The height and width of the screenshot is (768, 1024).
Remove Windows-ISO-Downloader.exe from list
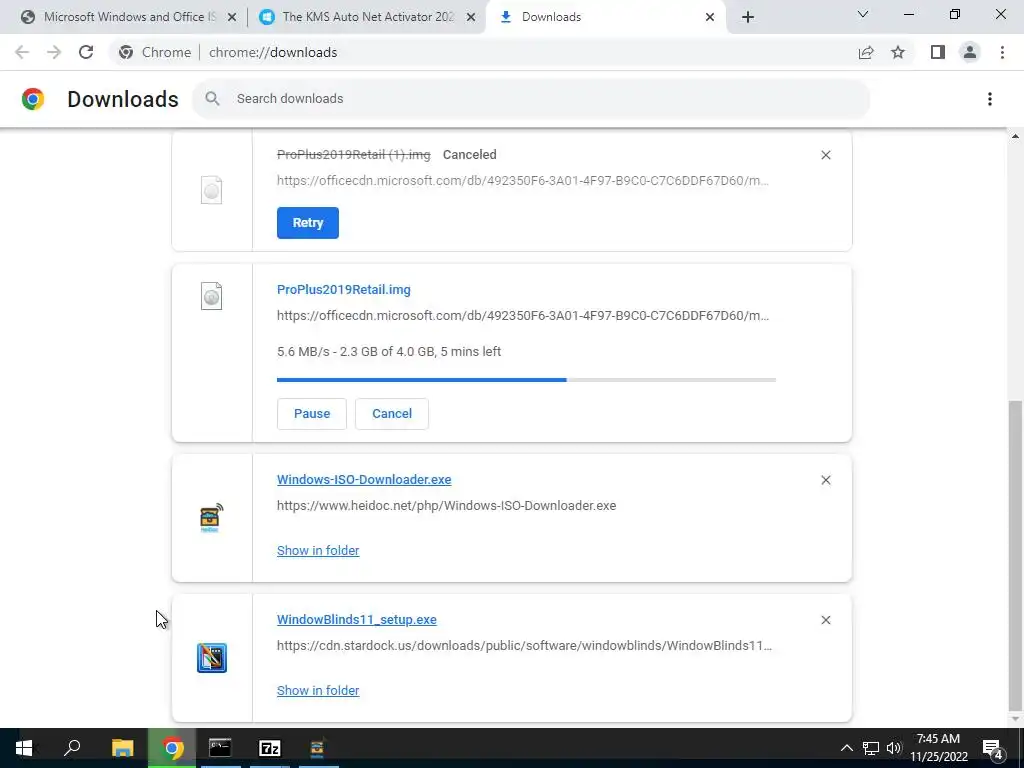pos(826,480)
